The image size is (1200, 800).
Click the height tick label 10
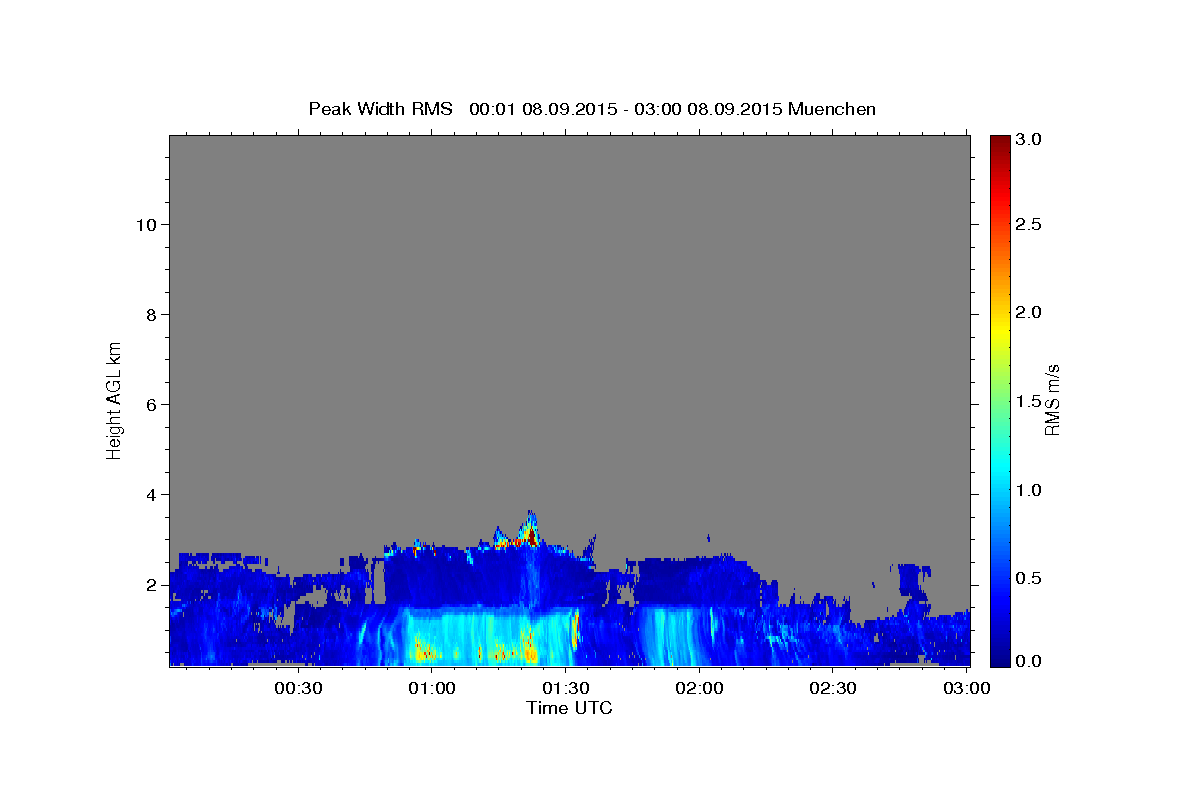tap(147, 225)
